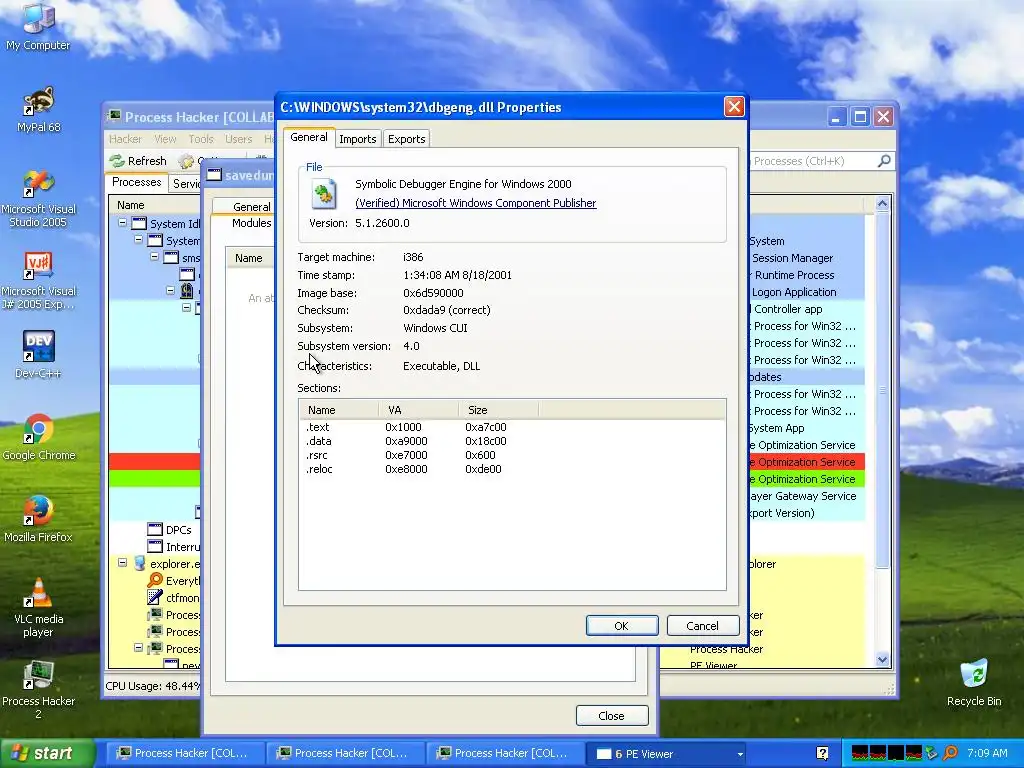The image size is (1024, 768).
Task: Open Microsoft Visual Studio 2005 shortcut
Action: [x=38, y=198]
